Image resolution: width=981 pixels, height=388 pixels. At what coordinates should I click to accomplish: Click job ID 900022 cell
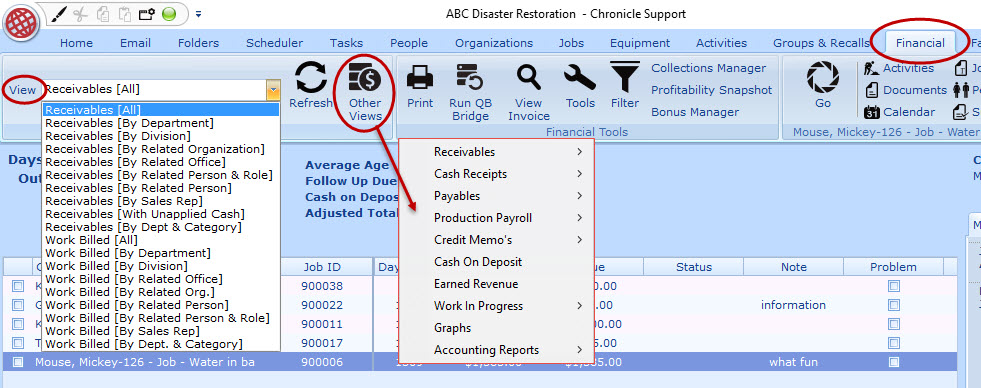322,305
